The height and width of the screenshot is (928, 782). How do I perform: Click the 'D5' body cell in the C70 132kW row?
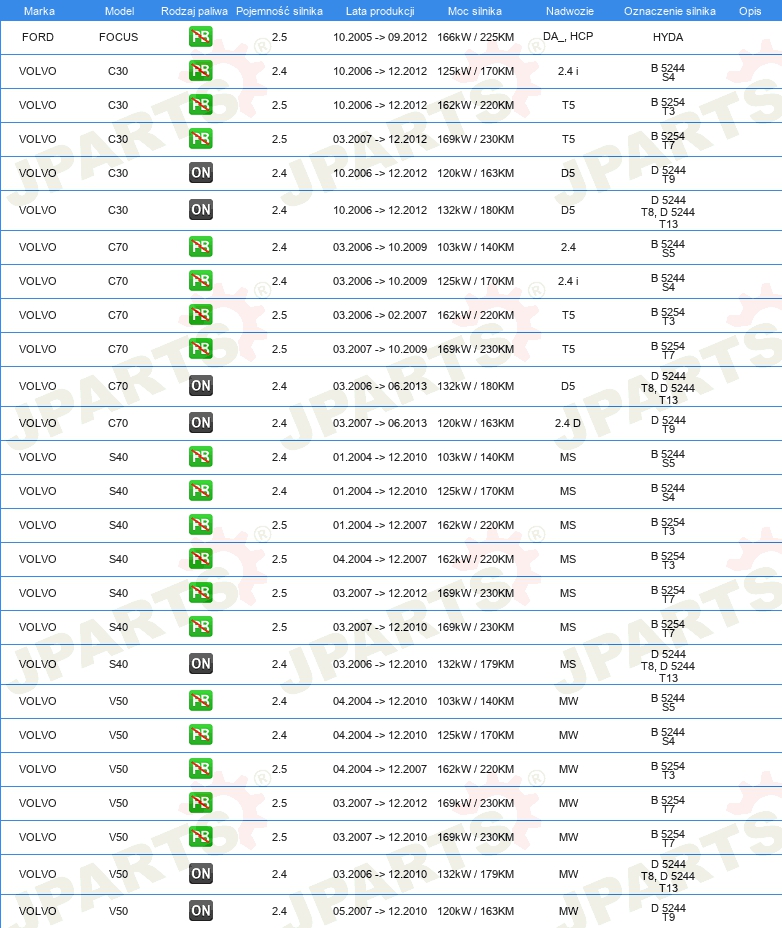pyautogui.click(x=568, y=386)
